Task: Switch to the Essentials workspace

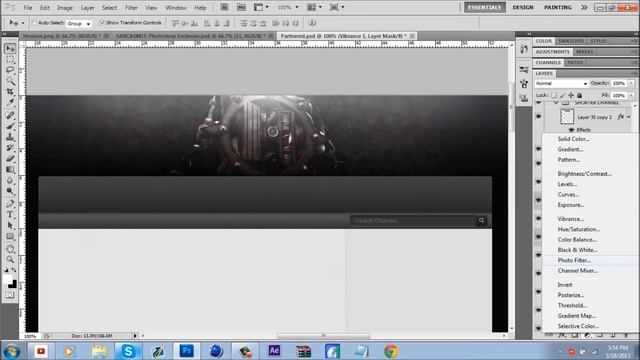Action: [x=484, y=7]
